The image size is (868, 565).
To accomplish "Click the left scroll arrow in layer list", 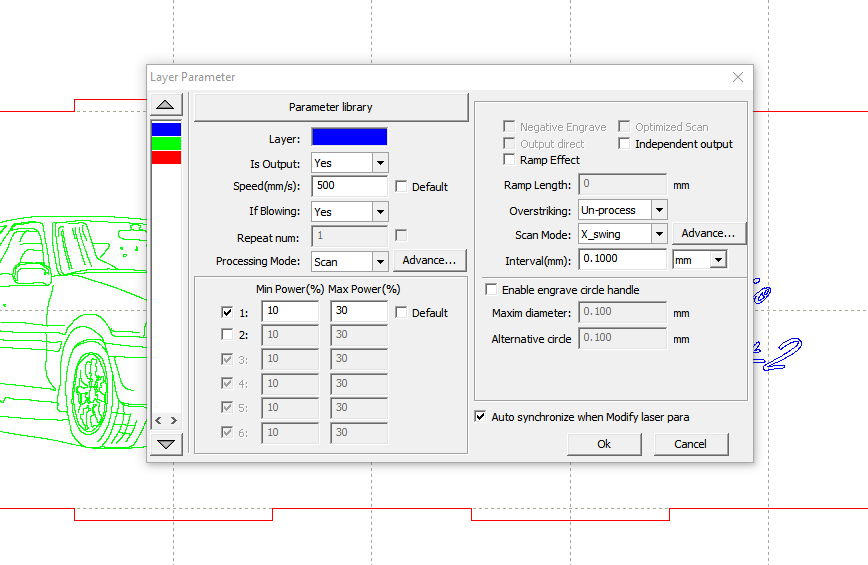I will tap(159, 421).
